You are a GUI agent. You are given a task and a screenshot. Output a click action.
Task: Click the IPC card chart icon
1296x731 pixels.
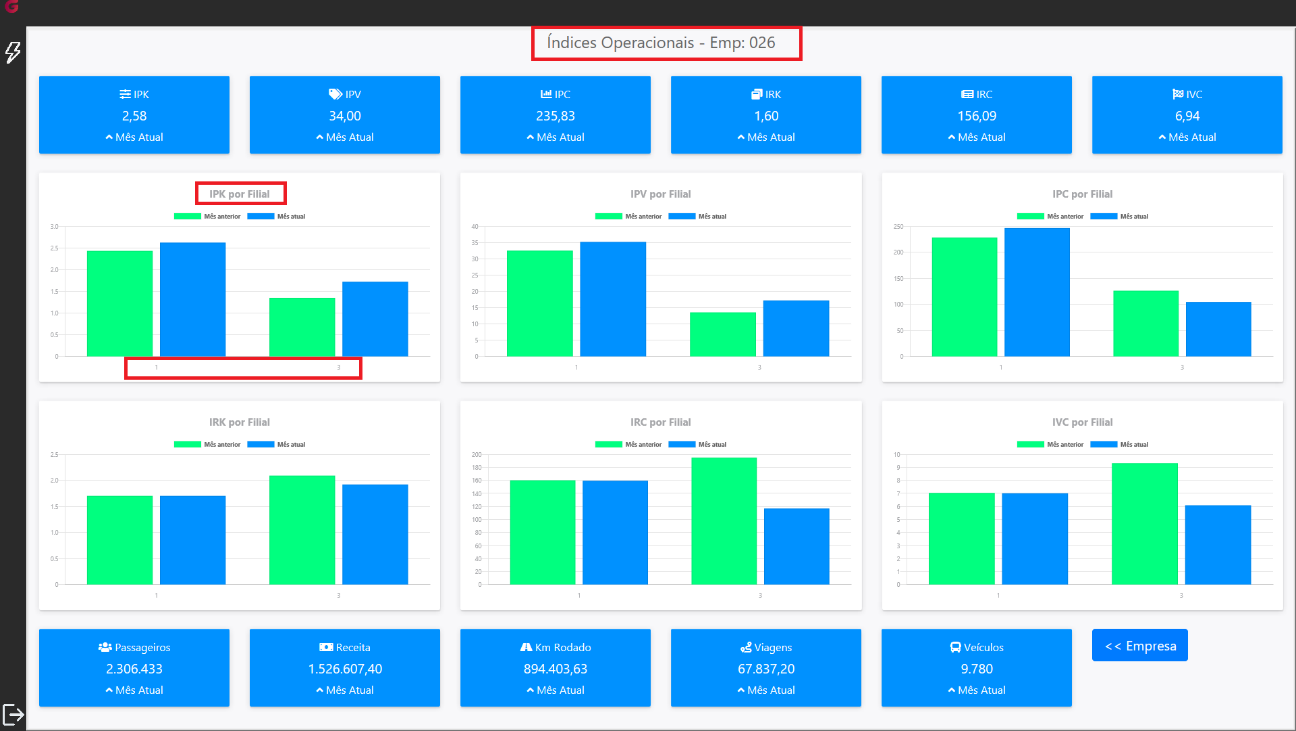[546, 95]
